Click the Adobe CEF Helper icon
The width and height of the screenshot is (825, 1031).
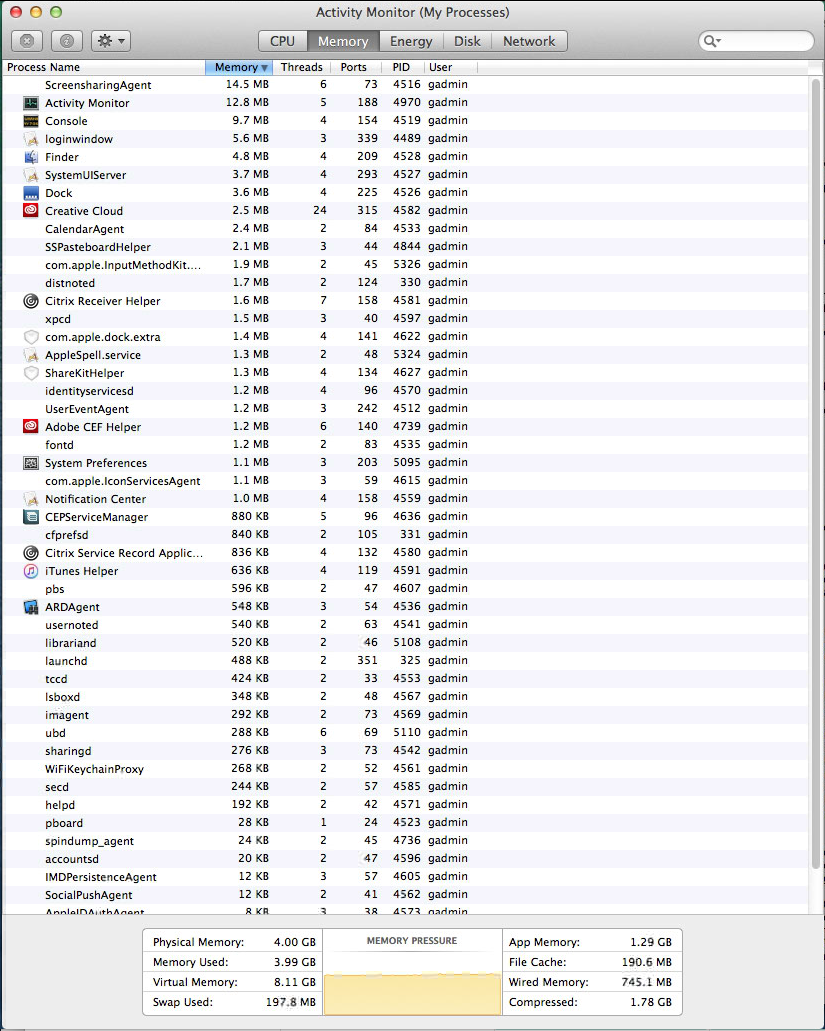point(31,427)
